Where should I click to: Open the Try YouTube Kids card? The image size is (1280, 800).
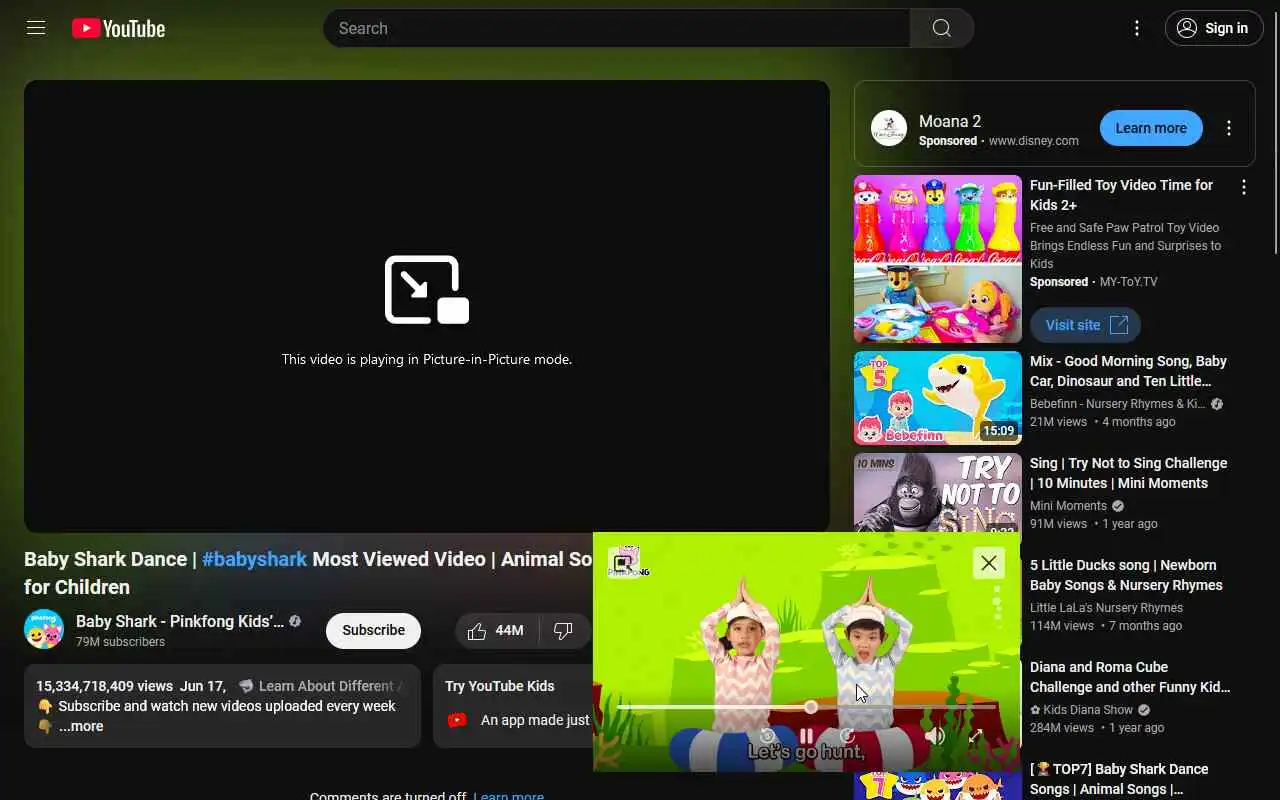[x=512, y=706]
